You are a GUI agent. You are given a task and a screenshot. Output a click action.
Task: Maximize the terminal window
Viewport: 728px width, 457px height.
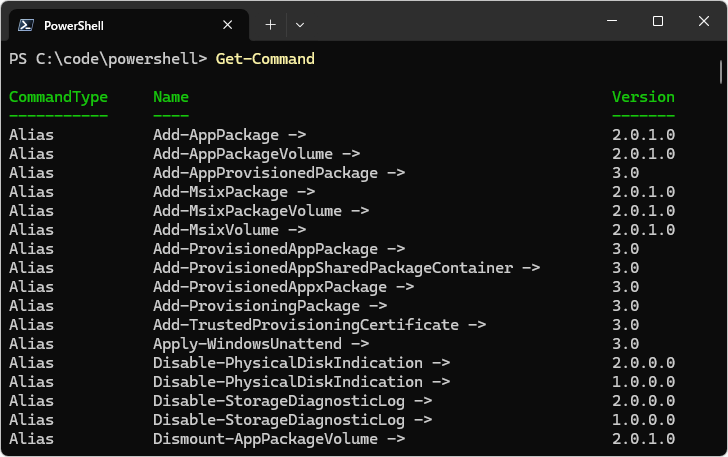point(657,21)
